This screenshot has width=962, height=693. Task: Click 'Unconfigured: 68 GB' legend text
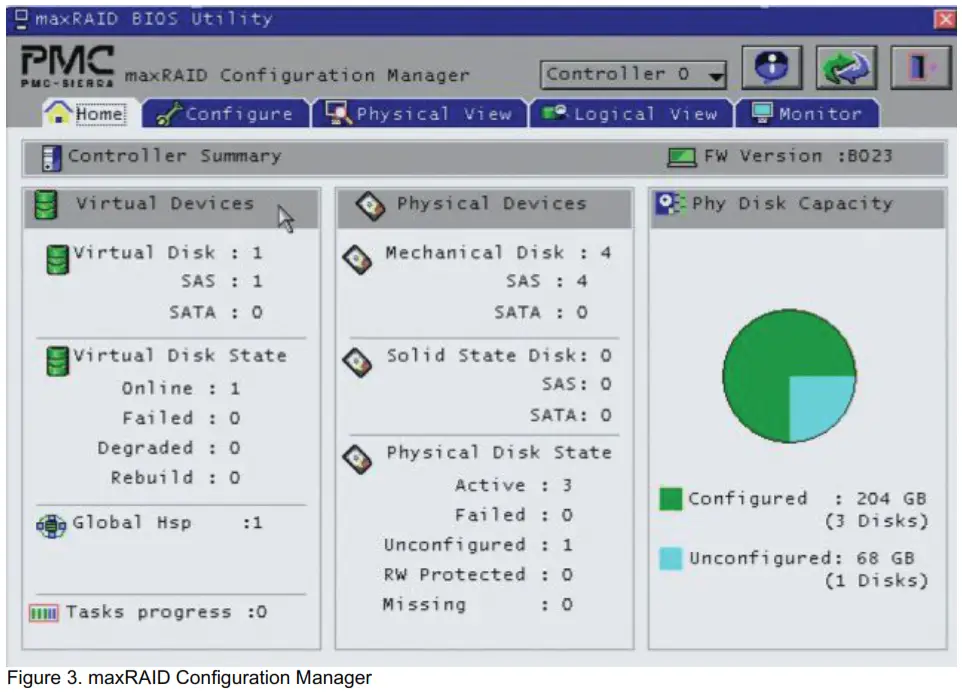801,558
